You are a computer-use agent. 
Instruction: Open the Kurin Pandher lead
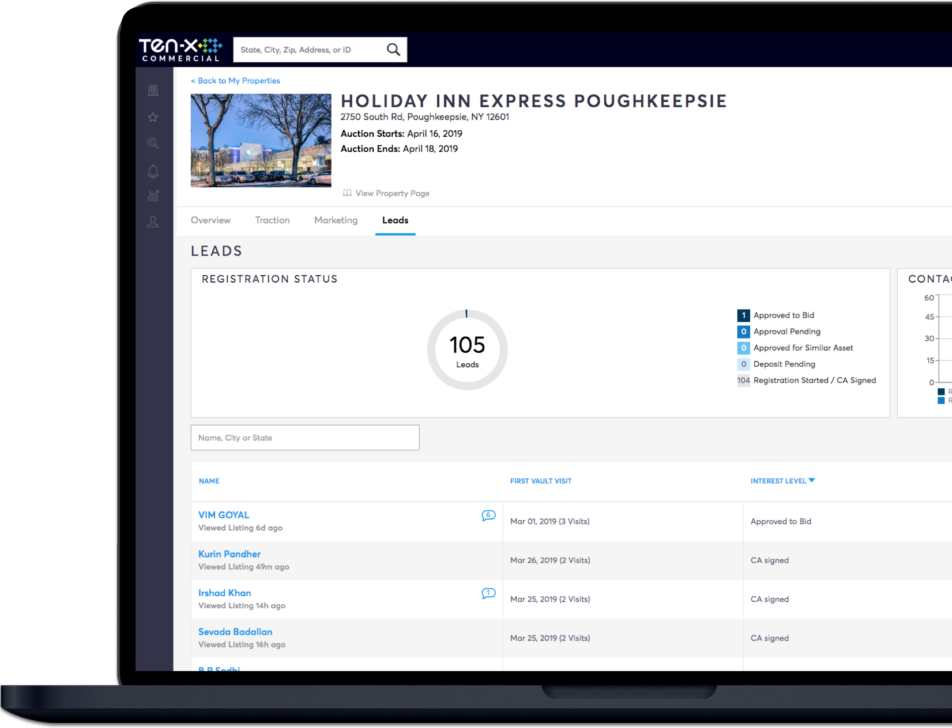pos(230,554)
